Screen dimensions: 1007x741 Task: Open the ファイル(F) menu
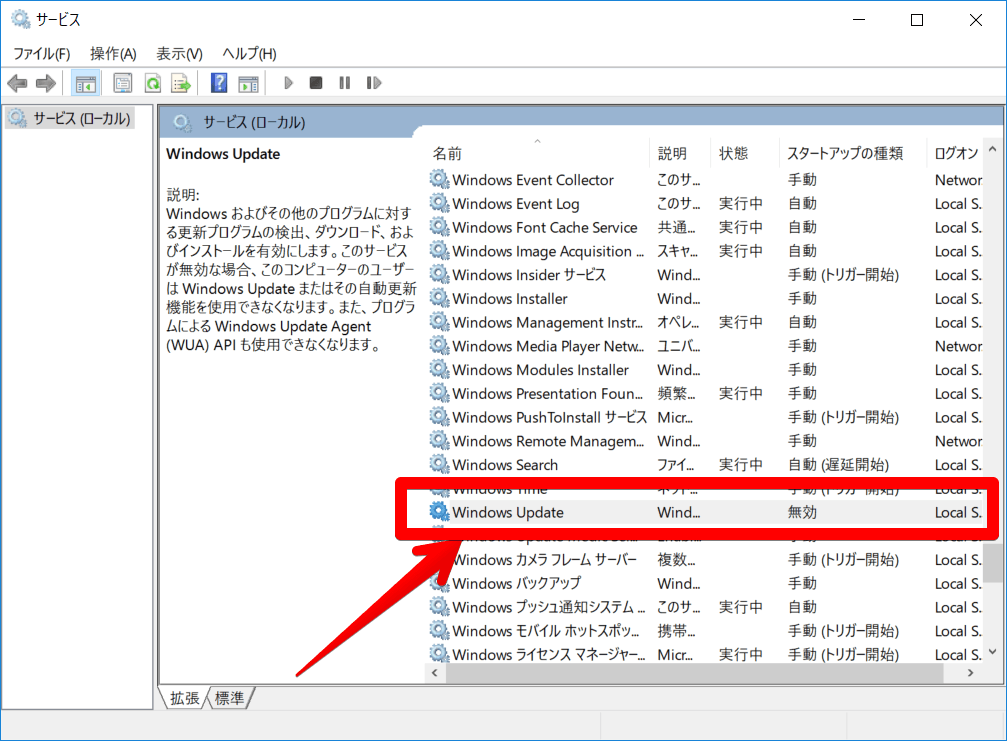[x=41, y=53]
